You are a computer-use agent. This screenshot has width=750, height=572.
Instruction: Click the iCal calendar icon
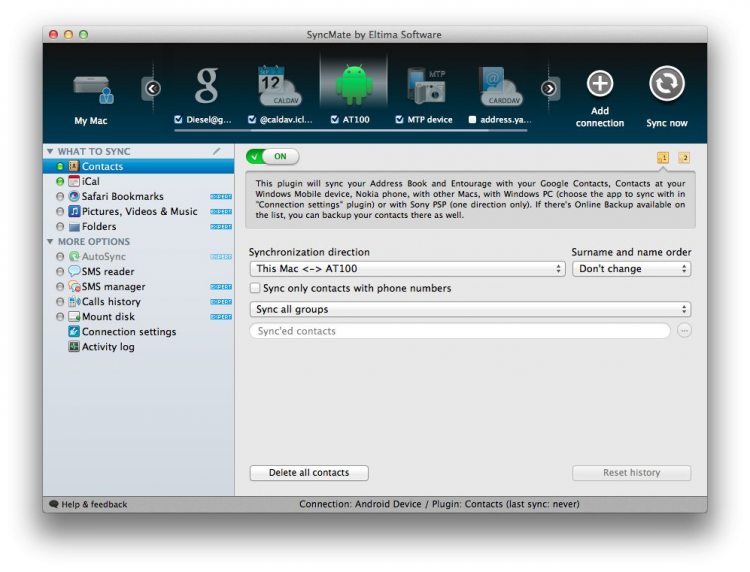(x=74, y=181)
